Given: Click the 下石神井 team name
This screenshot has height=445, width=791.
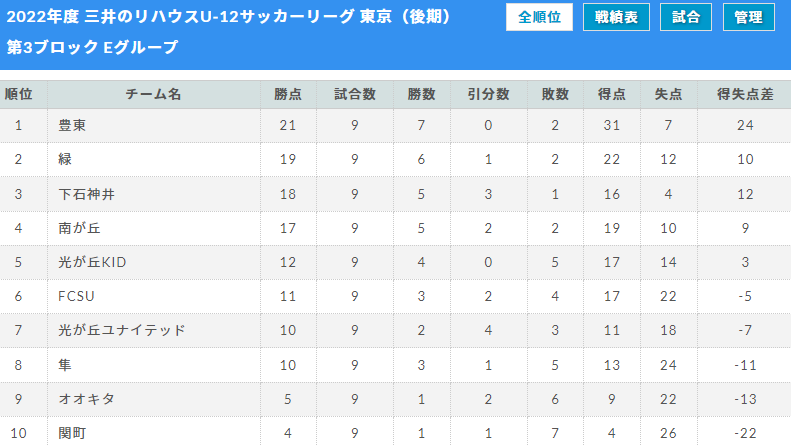Looking at the screenshot, I should click(x=86, y=194).
